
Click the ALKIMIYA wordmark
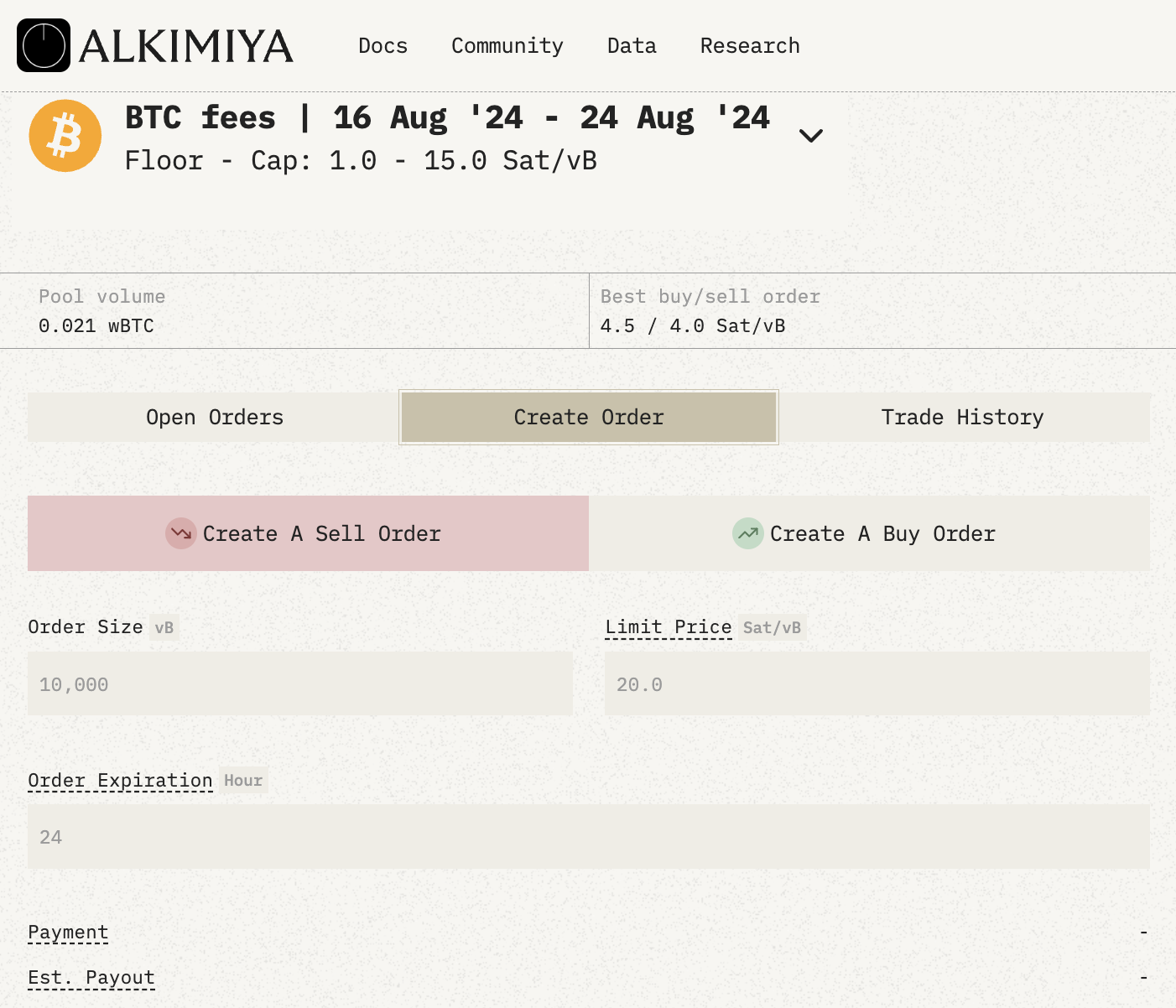point(186,46)
